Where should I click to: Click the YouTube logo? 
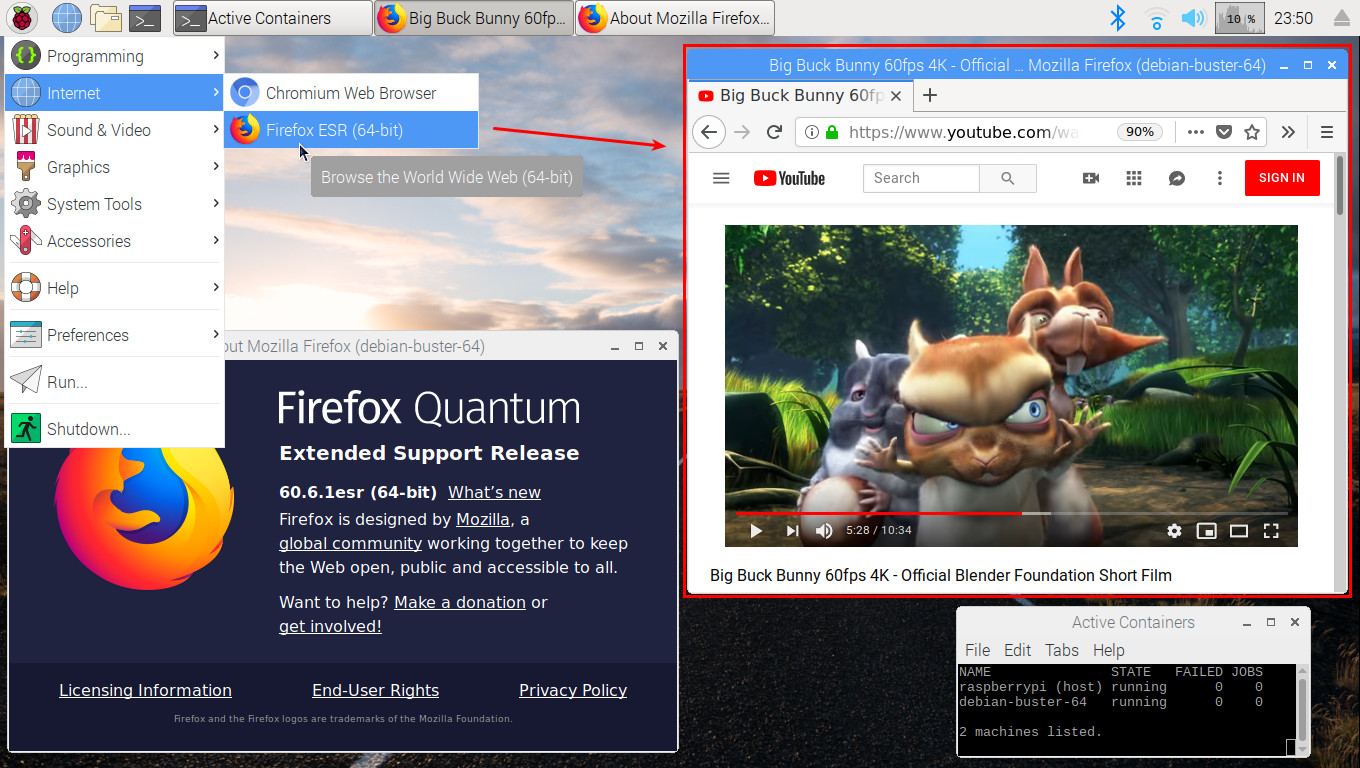[x=789, y=178]
